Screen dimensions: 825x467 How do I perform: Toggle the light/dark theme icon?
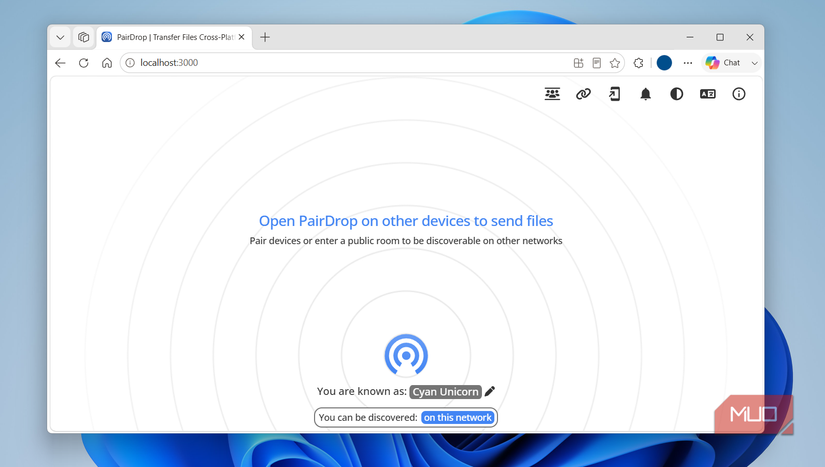(677, 94)
